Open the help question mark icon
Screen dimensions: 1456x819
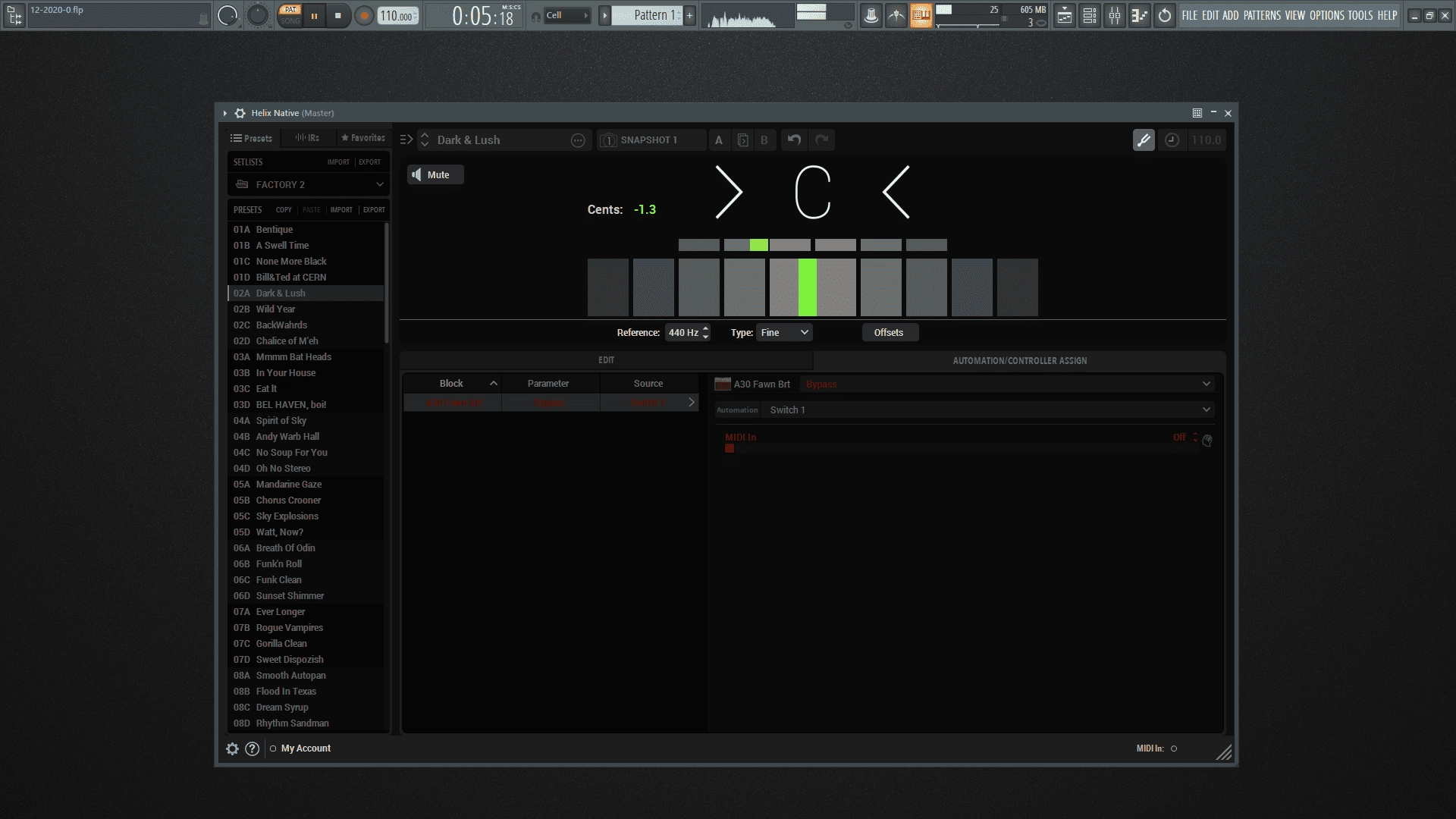253,748
